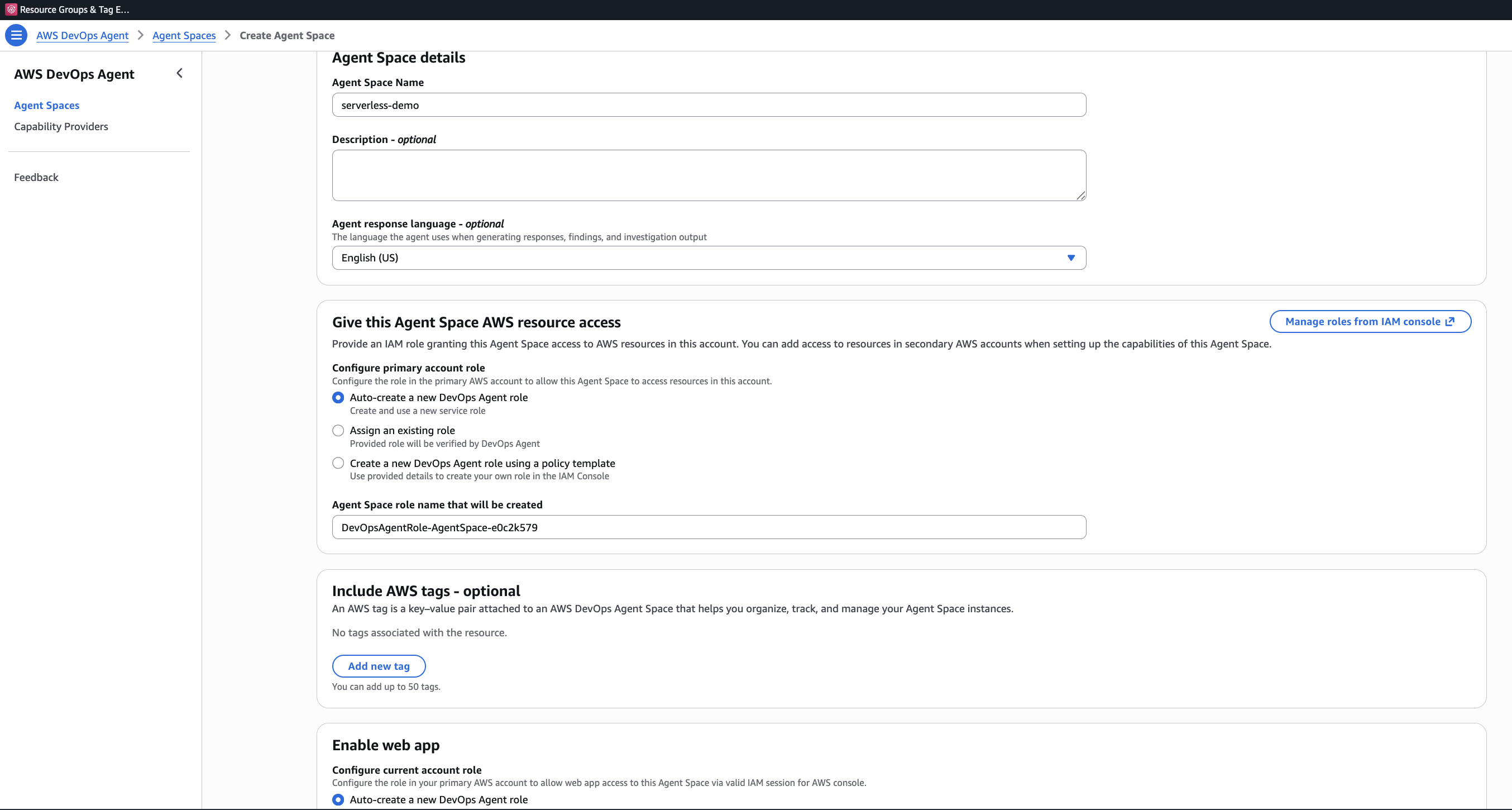1512x810 pixels.
Task: Open the navigation sidebar via hamburger icon
Action: 16,35
